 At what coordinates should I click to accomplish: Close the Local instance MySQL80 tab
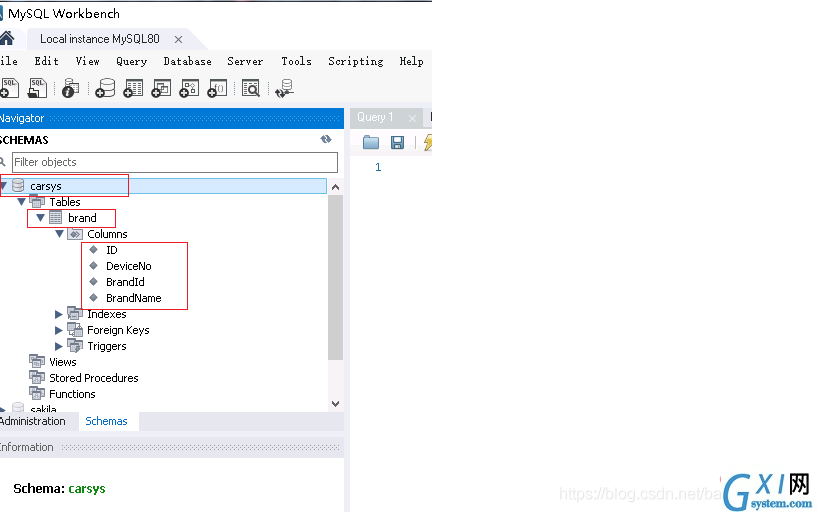click(x=178, y=39)
